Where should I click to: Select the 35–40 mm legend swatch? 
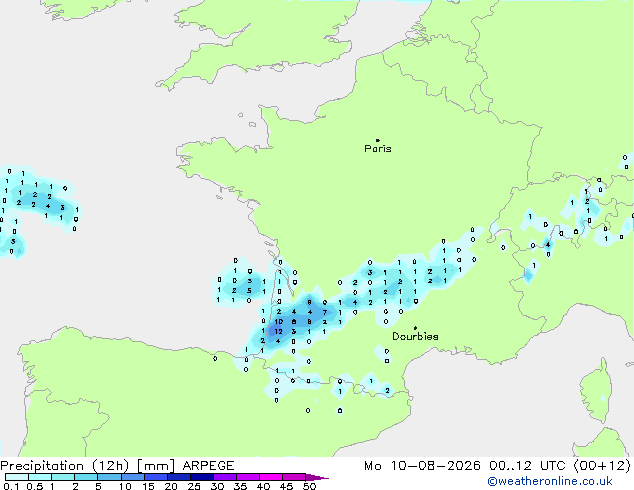coord(247,477)
